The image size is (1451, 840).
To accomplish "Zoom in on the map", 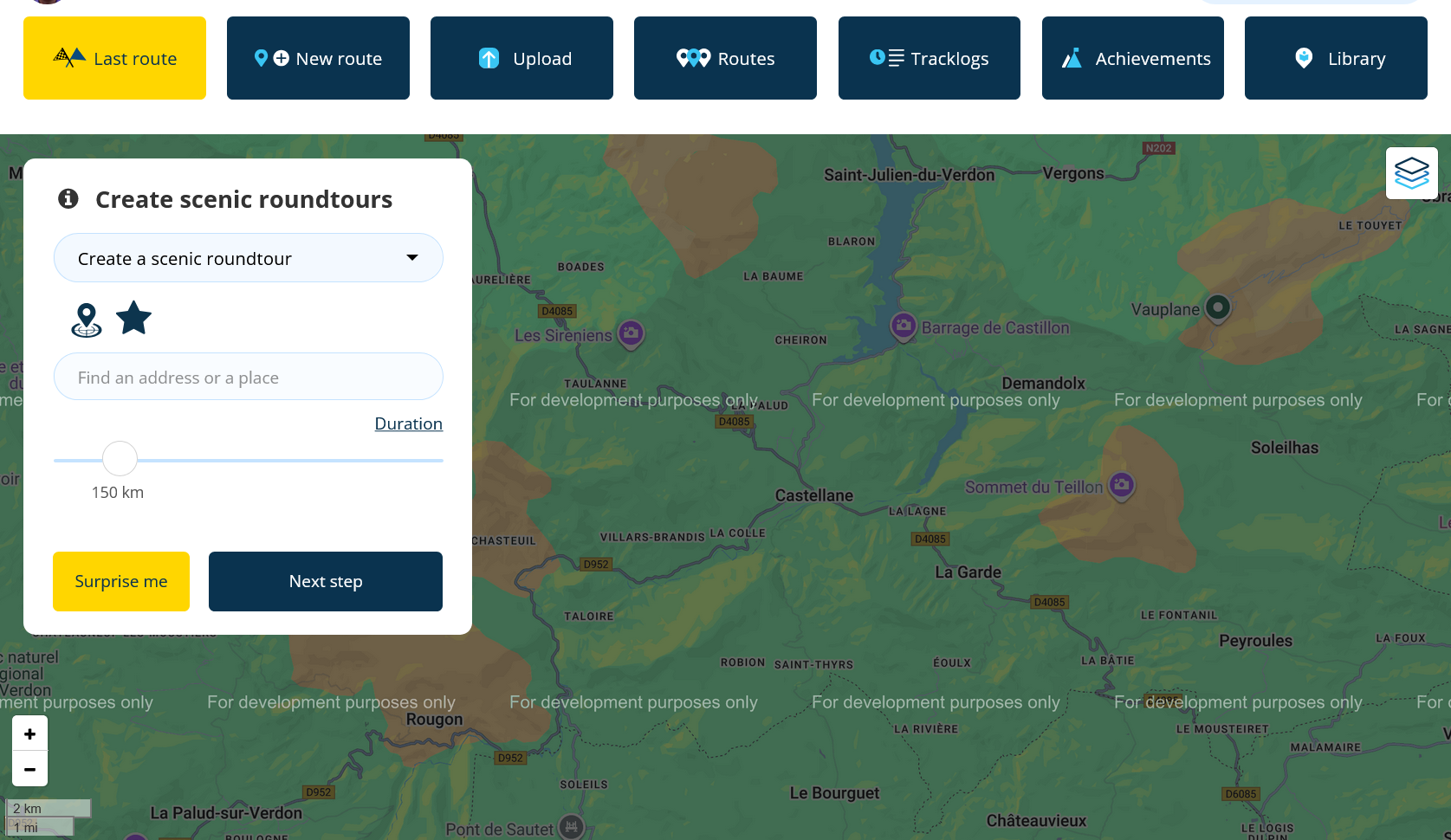I will click(x=30, y=734).
